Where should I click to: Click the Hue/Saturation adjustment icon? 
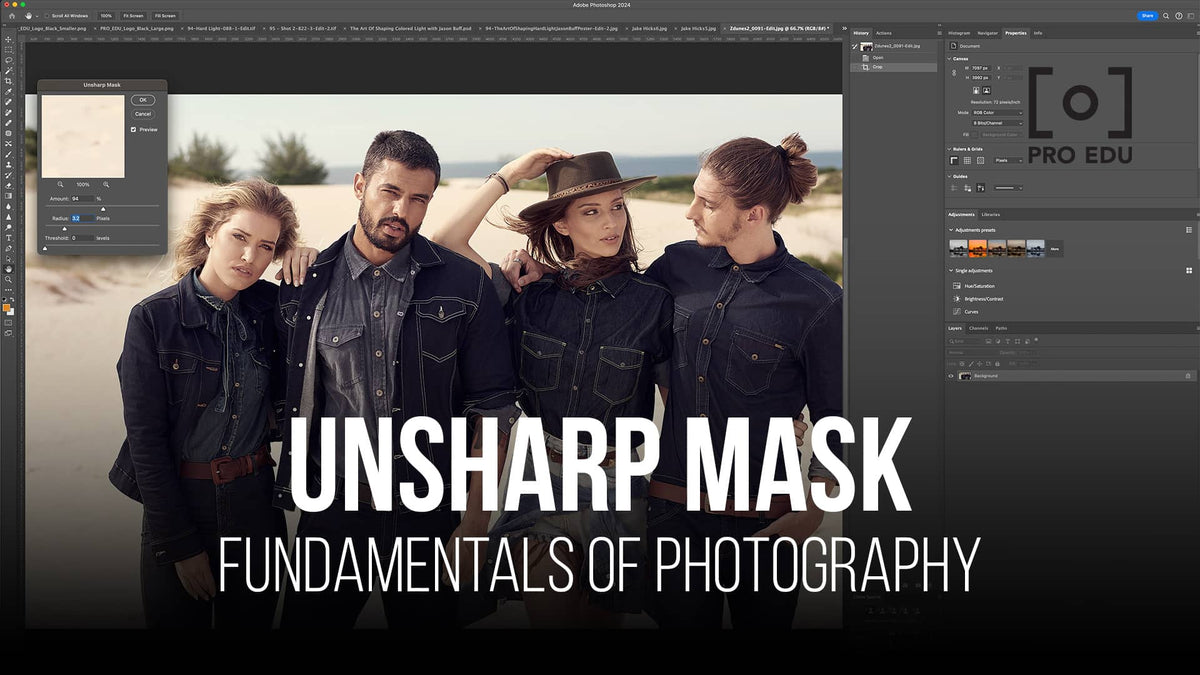click(x=955, y=286)
